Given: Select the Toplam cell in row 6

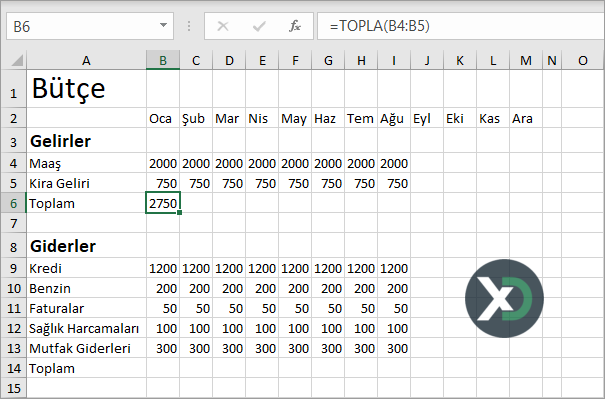Looking at the screenshot, I should 86,203.
